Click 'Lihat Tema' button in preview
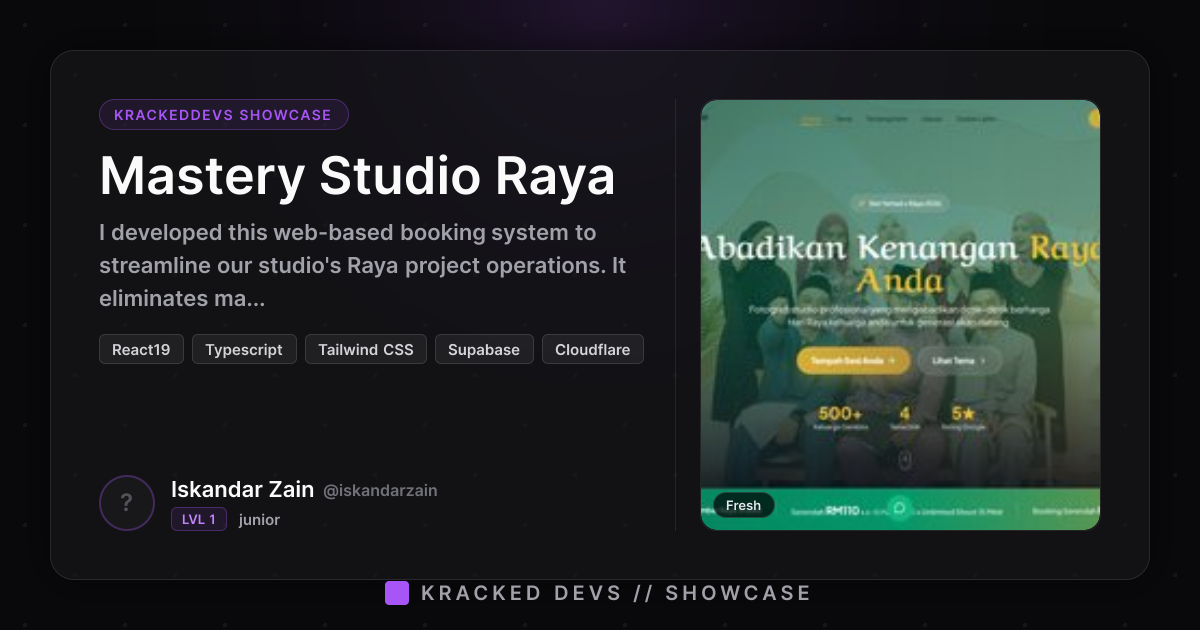 click(x=959, y=360)
